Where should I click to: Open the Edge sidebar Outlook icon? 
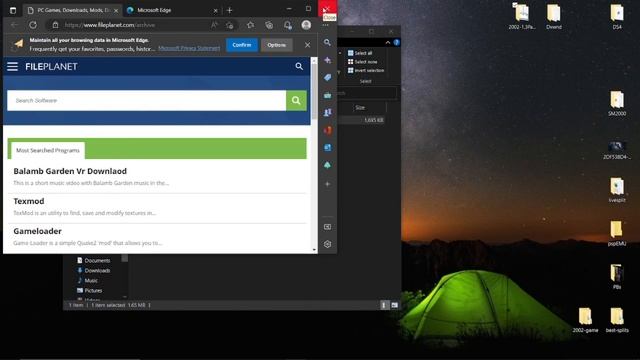click(327, 148)
